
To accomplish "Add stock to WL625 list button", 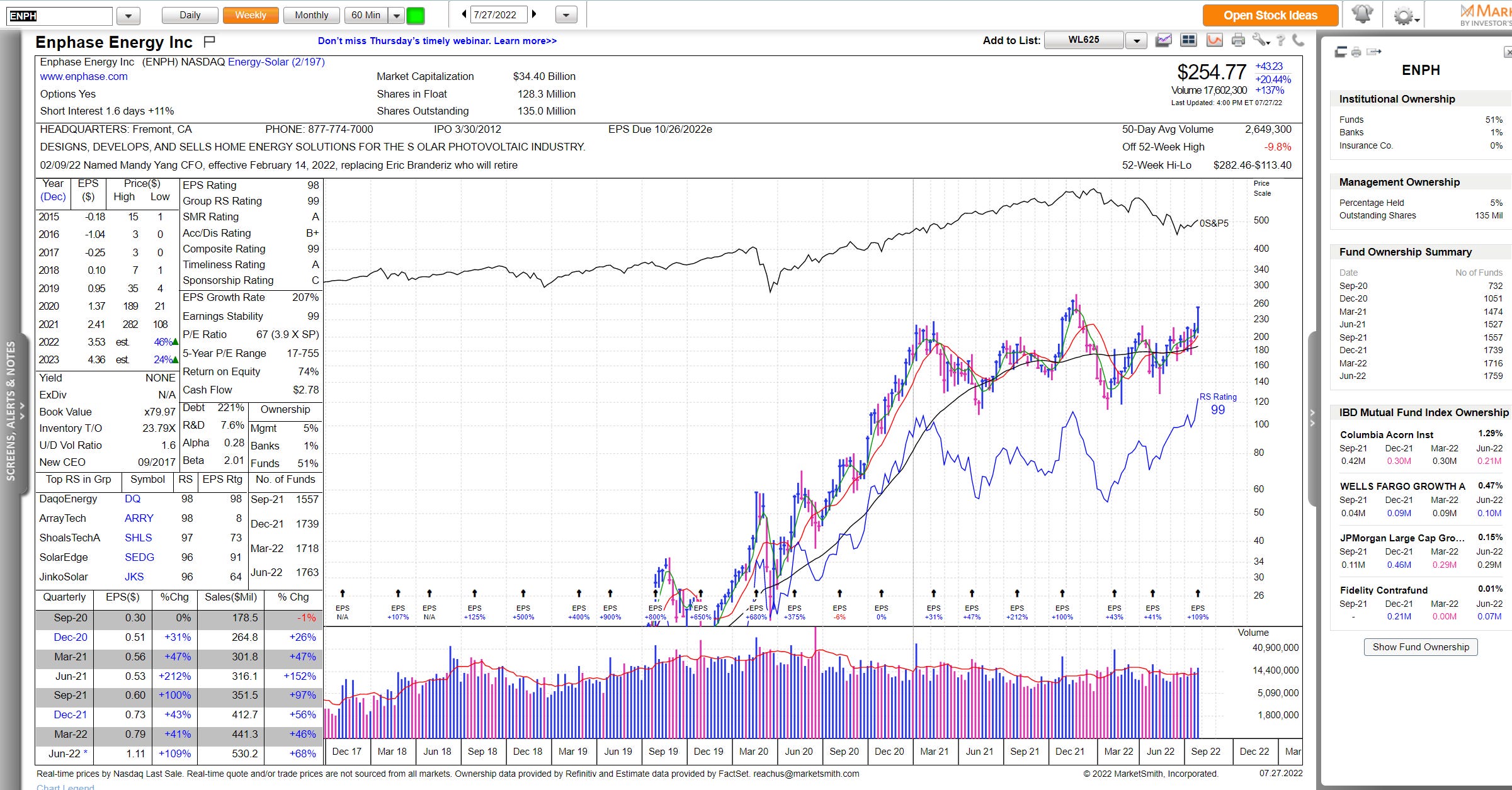I will (x=1084, y=40).
